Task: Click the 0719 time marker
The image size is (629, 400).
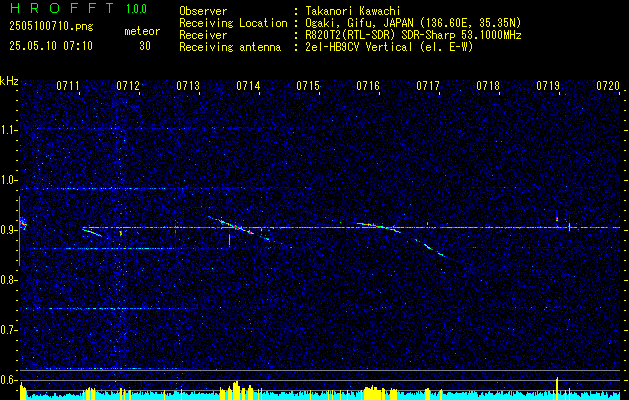Action: tap(548, 85)
